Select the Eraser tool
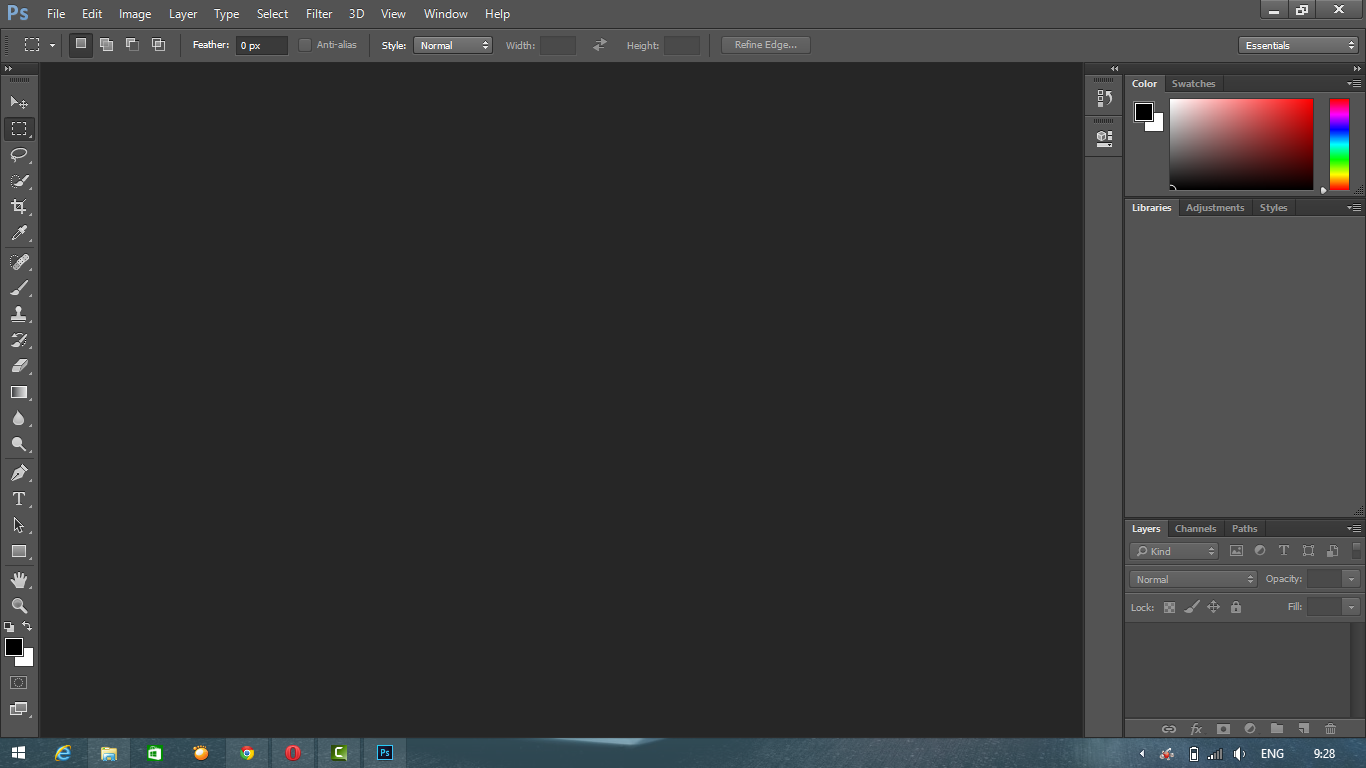This screenshot has width=1366, height=768. 19,366
